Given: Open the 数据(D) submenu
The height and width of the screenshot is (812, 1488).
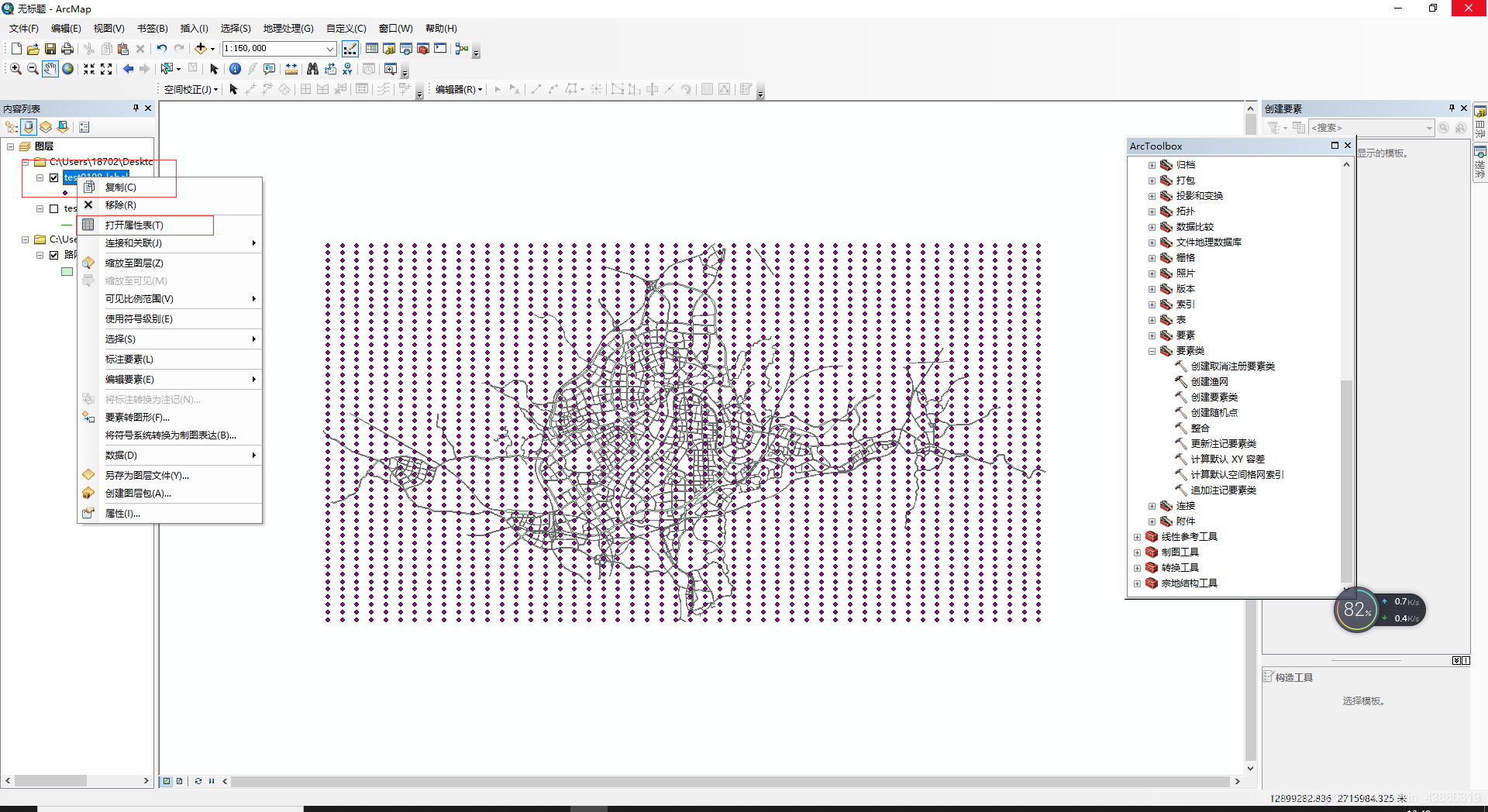Looking at the screenshot, I should pyautogui.click(x=170, y=456).
